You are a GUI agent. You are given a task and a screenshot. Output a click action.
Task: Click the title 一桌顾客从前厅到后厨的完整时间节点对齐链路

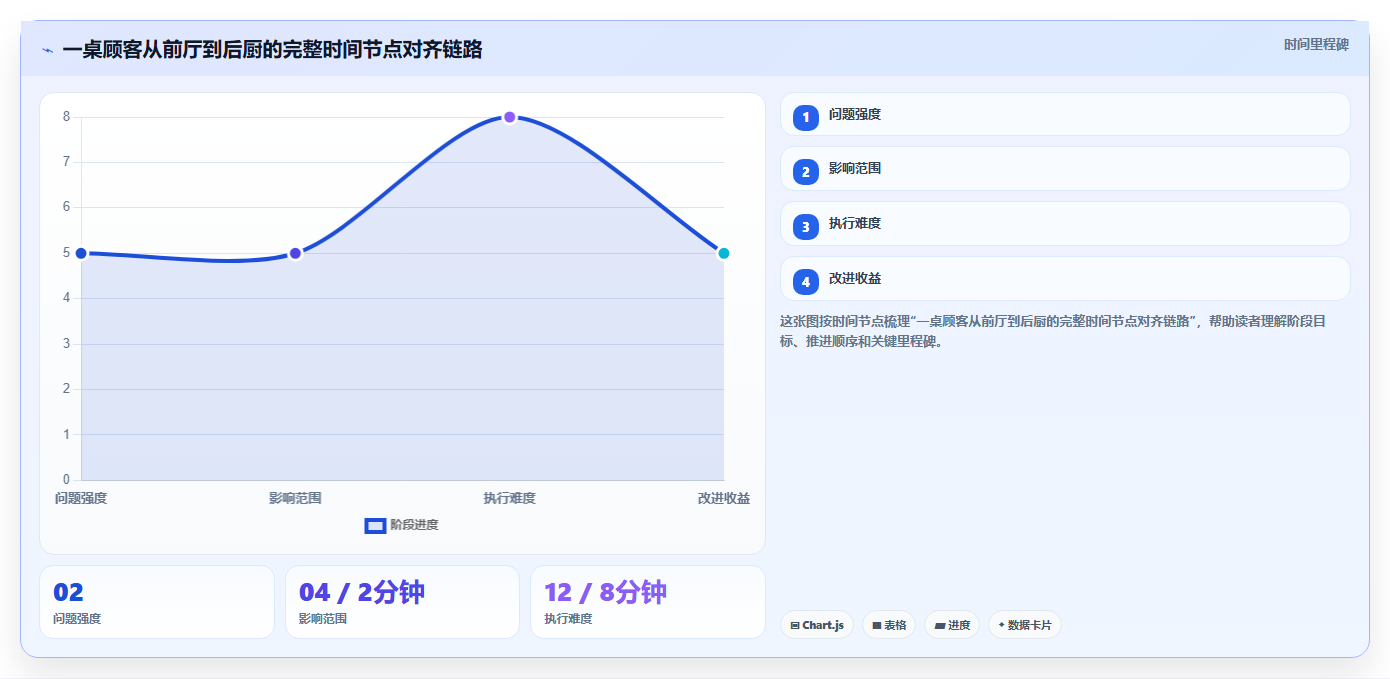click(x=272, y=50)
